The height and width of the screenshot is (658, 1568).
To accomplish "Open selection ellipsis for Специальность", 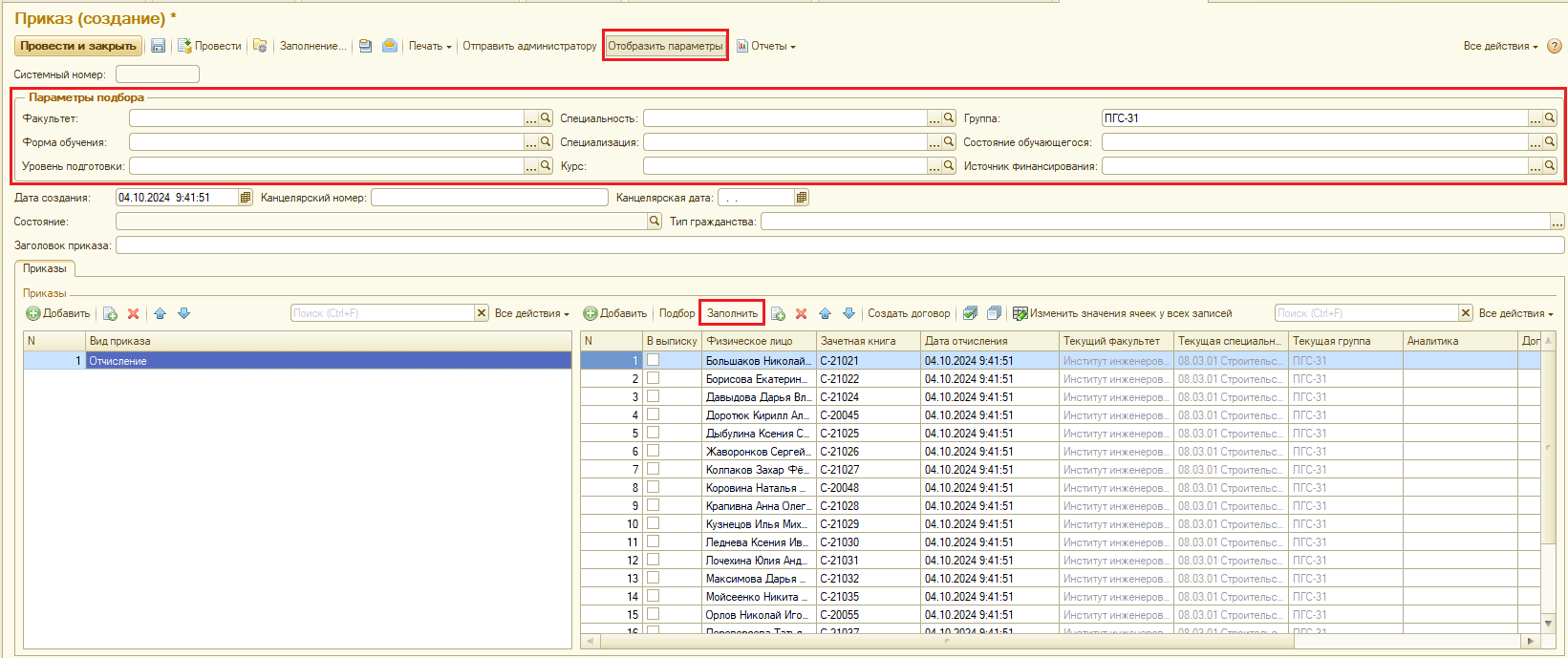I will pos(934,118).
